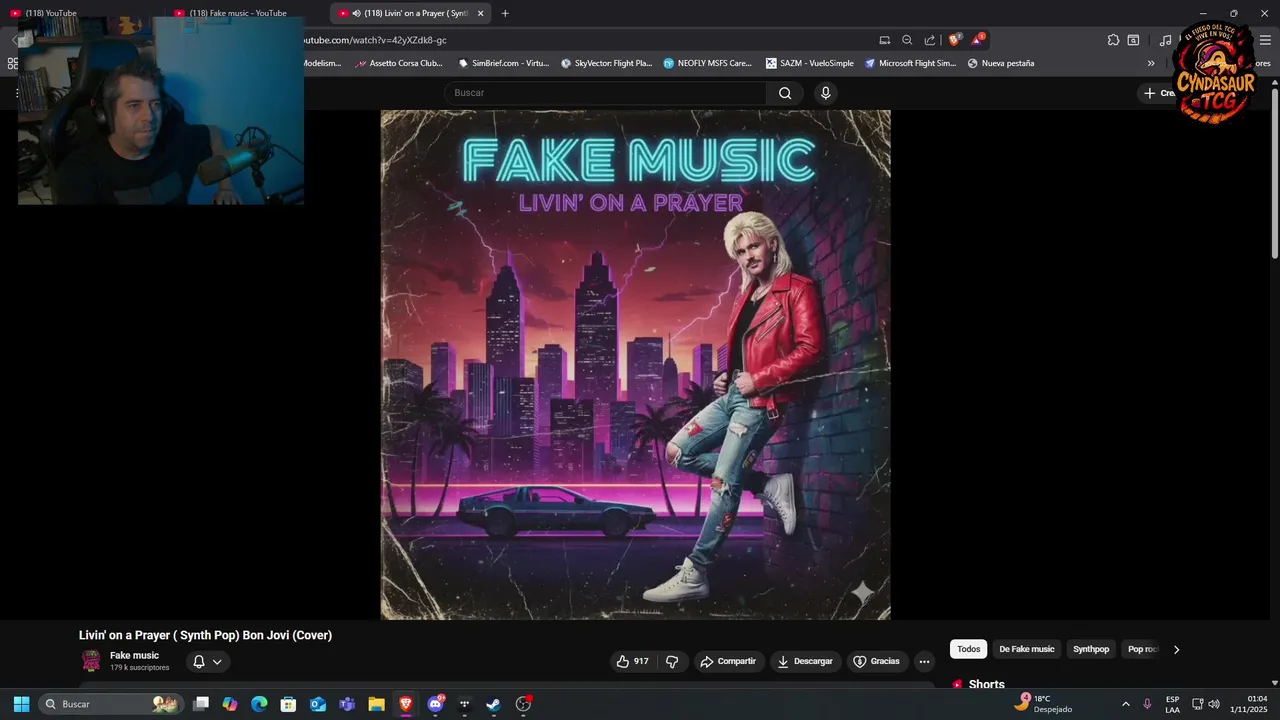Screen dimensions: 1280x720
Task: Click the Brave browser taskbar icon
Action: point(405,704)
